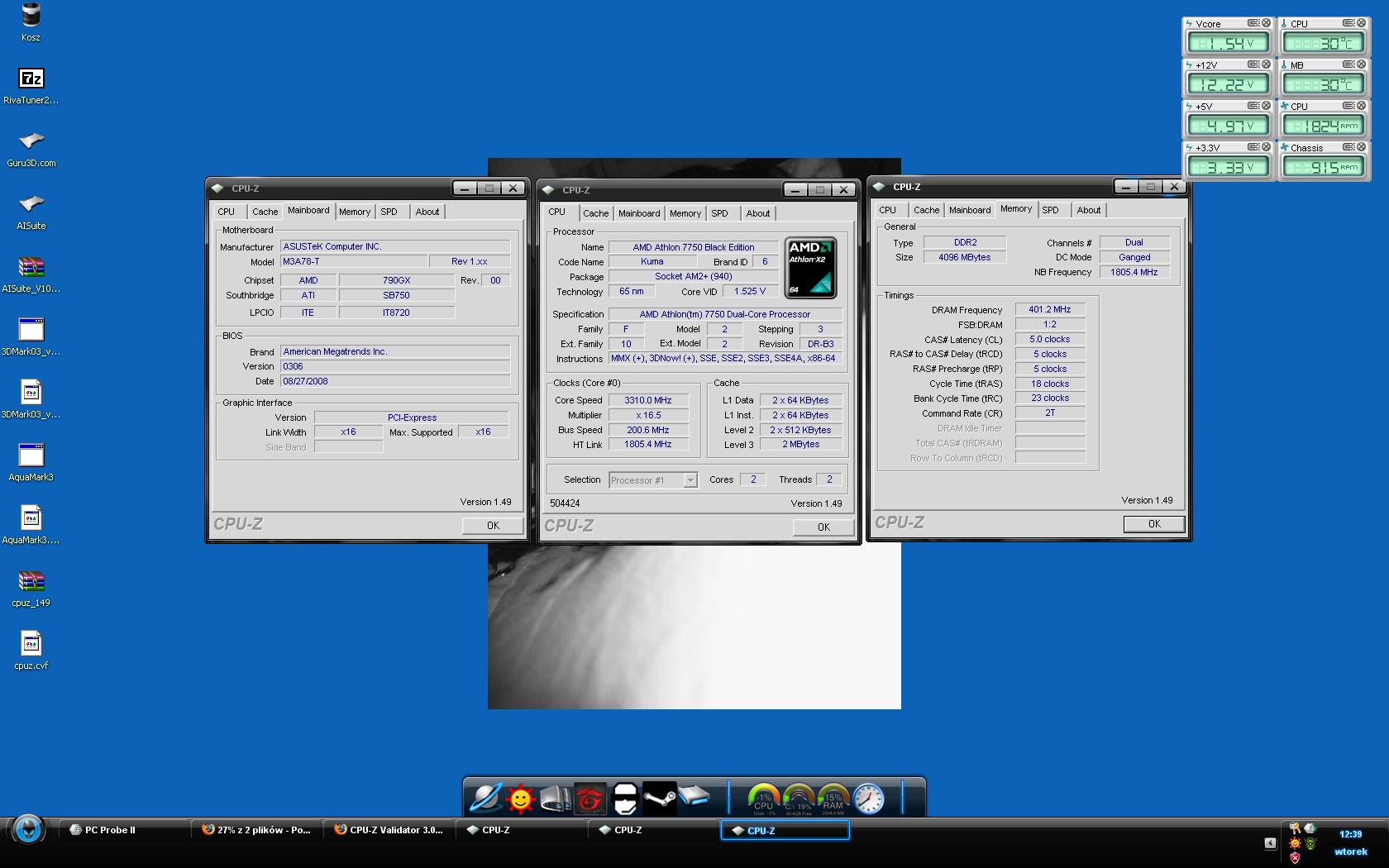This screenshot has width=1389, height=868.
Task: Click the AMD Athlon X2 logo image
Action: point(810,267)
